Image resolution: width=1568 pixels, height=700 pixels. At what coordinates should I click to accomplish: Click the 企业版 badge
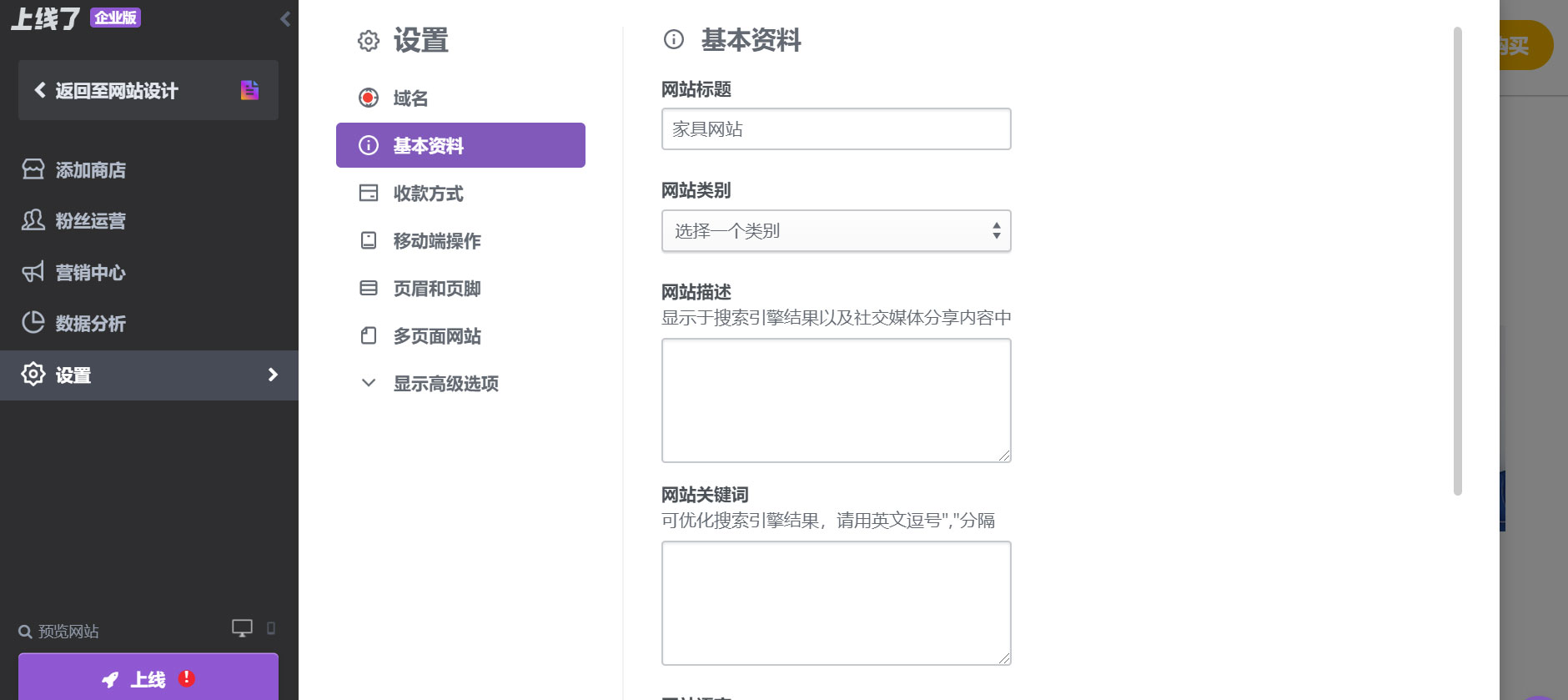tap(116, 18)
